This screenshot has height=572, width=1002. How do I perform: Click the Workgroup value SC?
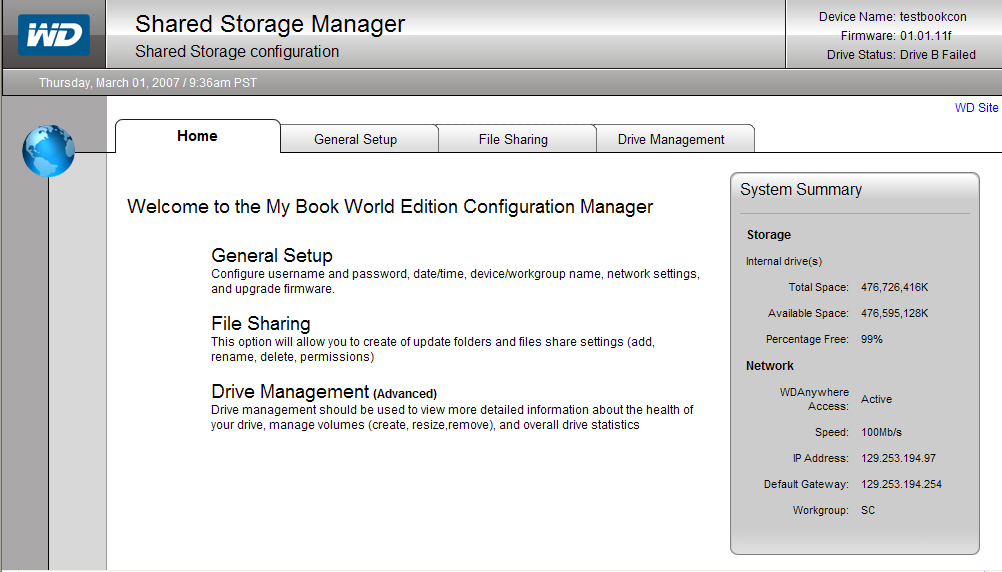coord(868,510)
